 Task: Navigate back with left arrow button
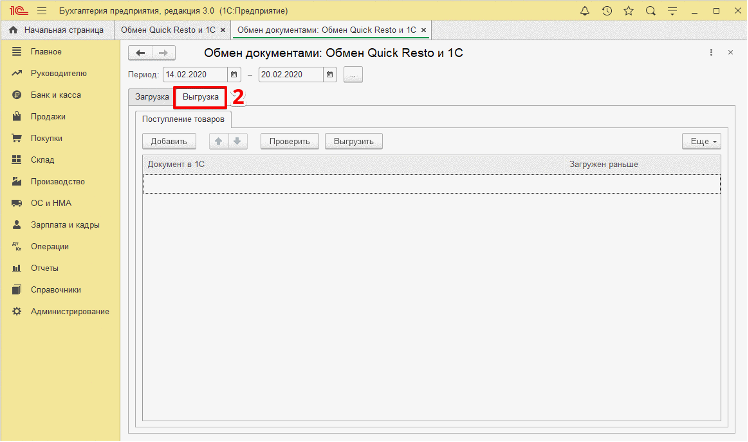pos(140,53)
